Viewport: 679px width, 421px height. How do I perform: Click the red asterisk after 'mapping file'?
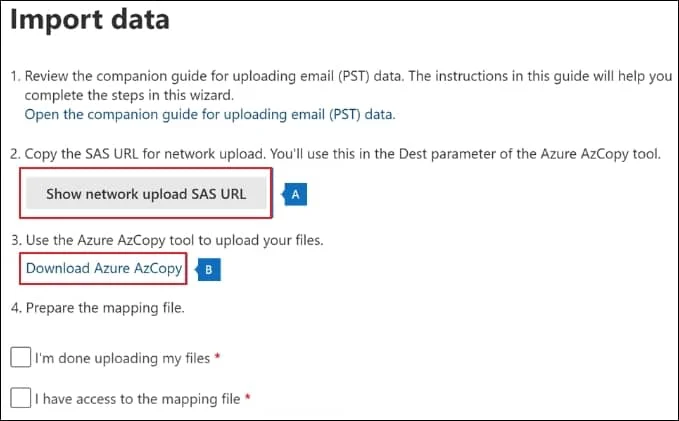(248, 397)
